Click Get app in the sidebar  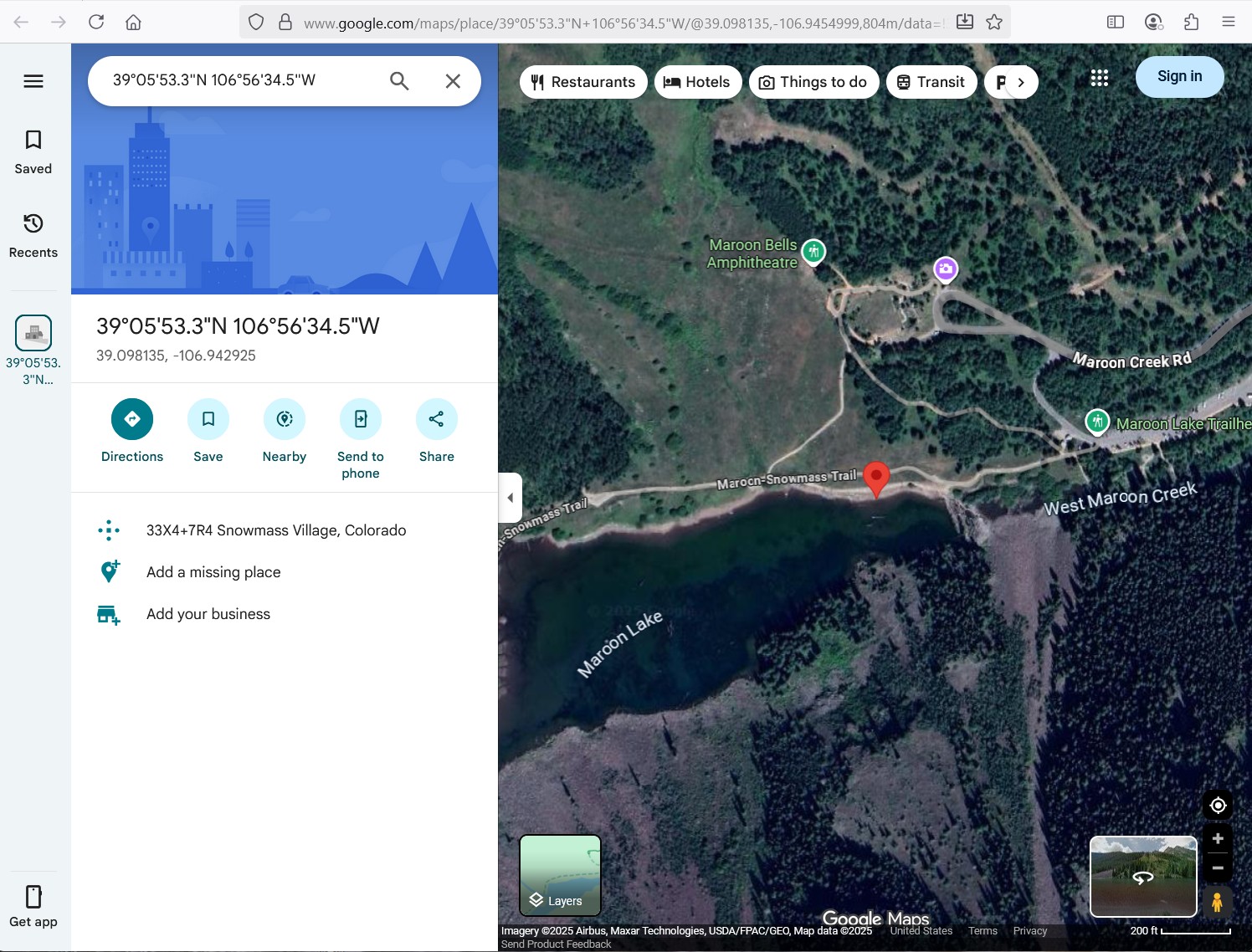click(x=33, y=907)
